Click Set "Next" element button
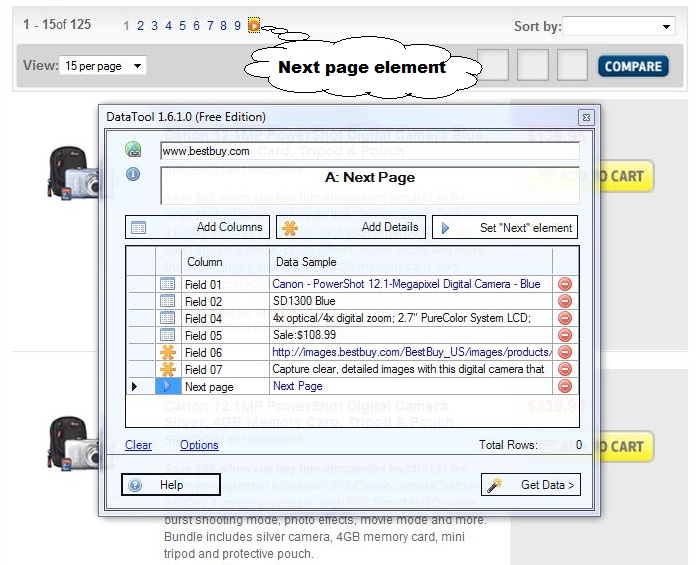The width and height of the screenshot is (698, 565). click(505, 228)
